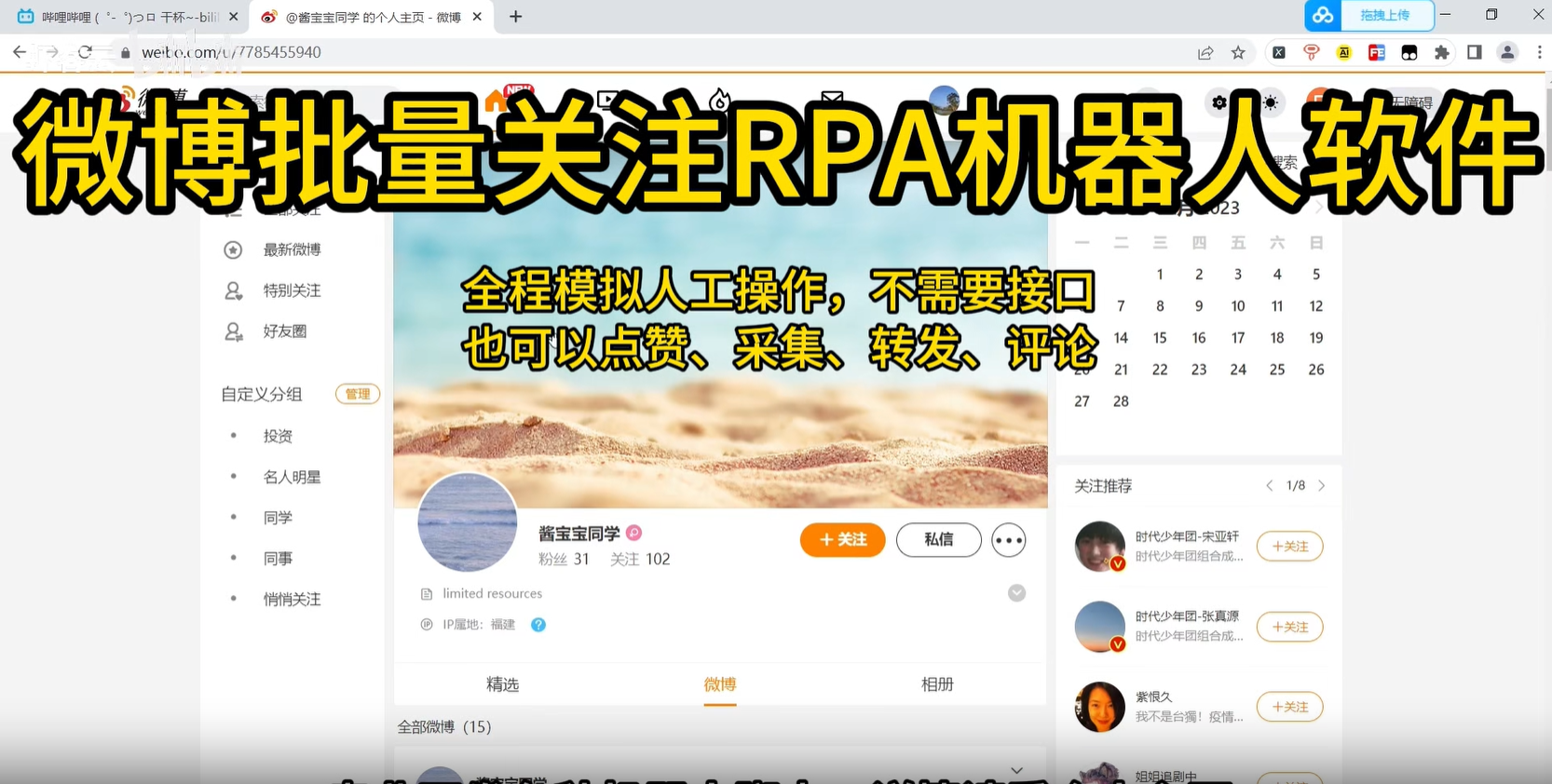Image resolution: width=1552 pixels, height=784 pixels.
Task: Open 投资 custom group
Action: coord(278,436)
